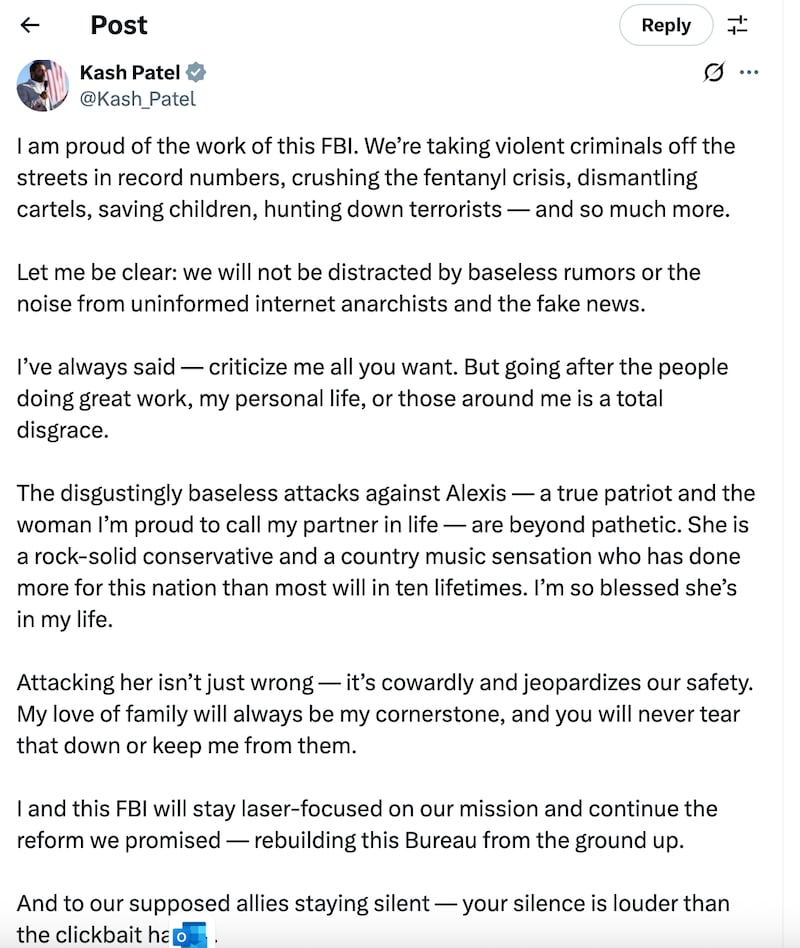This screenshot has width=800, height=948.
Task: Open the @Kash_Patel handle link
Action: coord(138,98)
